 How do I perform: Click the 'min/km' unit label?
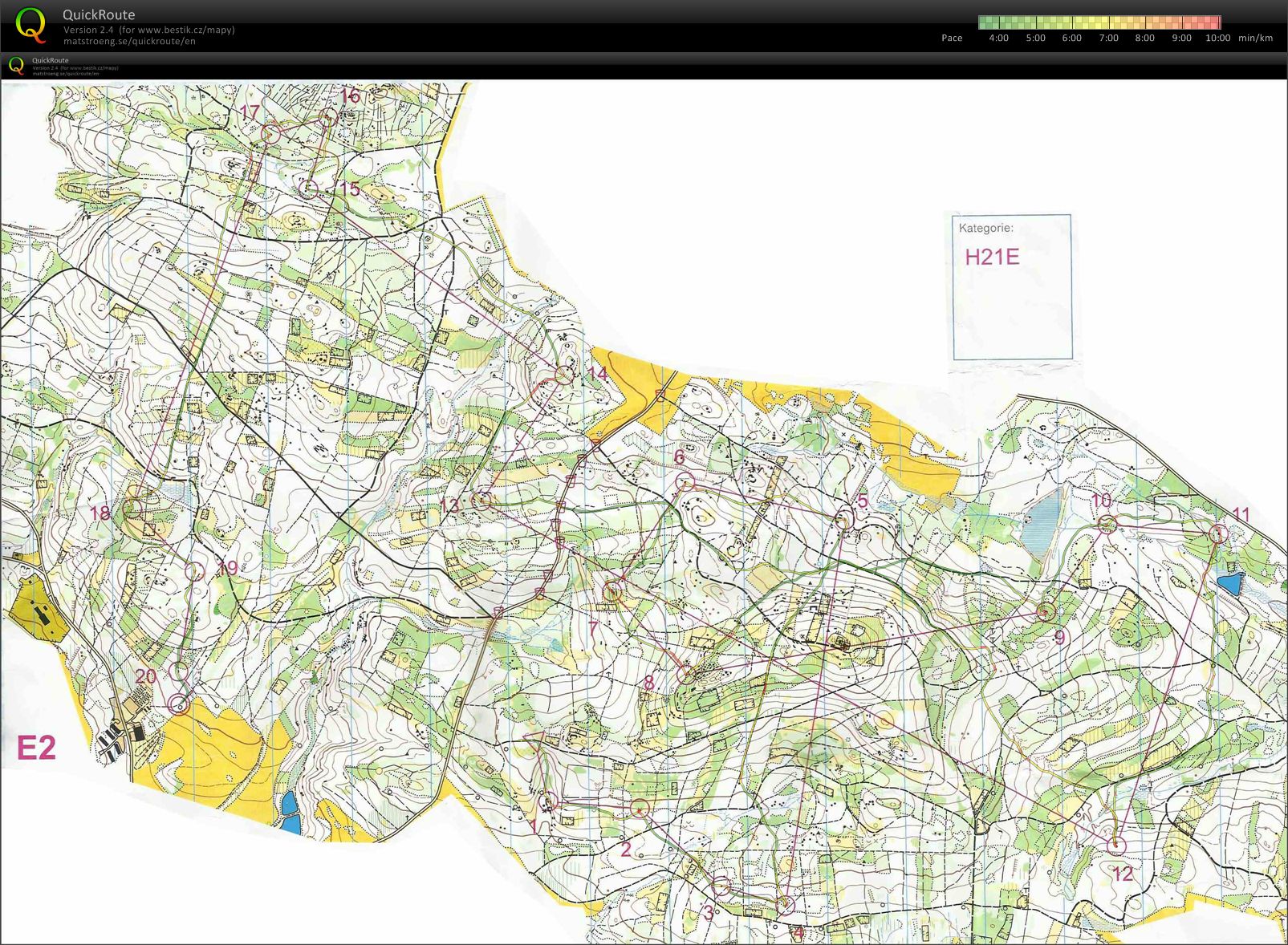[x=1255, y=38]
